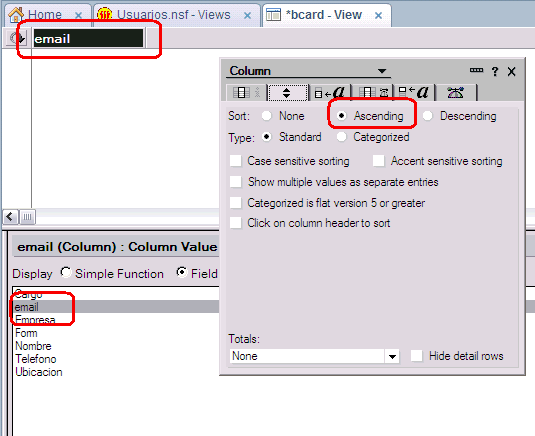The height and width of the screenshot is (436, 535).
Task: Select the Categorized type option
Action: click(x=342, y=137)
